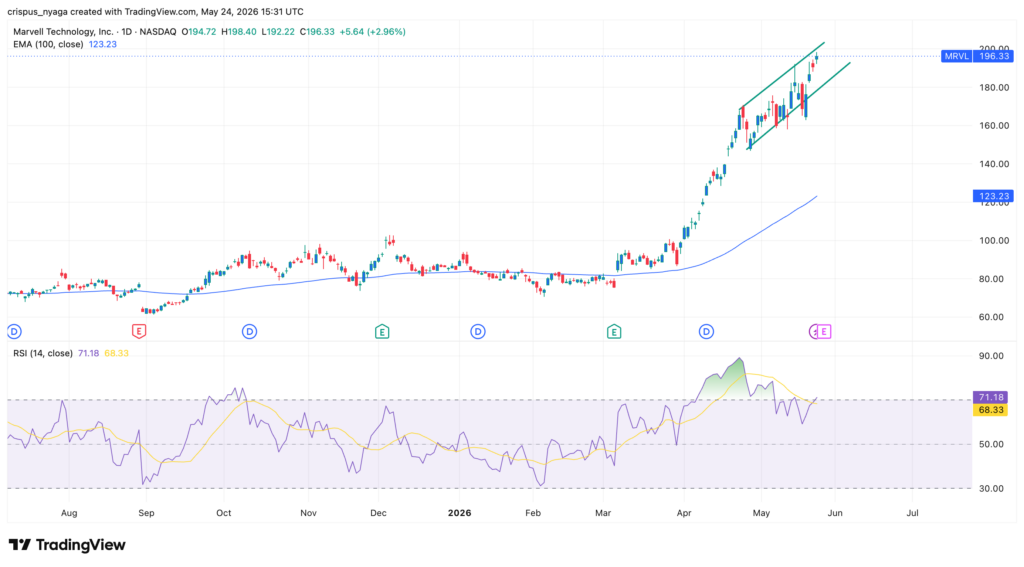The height and width of the screenshot is (567, 1024).
Task: Click the yellow 68.33 value in the RSI legend
Action: pos(116,353)
